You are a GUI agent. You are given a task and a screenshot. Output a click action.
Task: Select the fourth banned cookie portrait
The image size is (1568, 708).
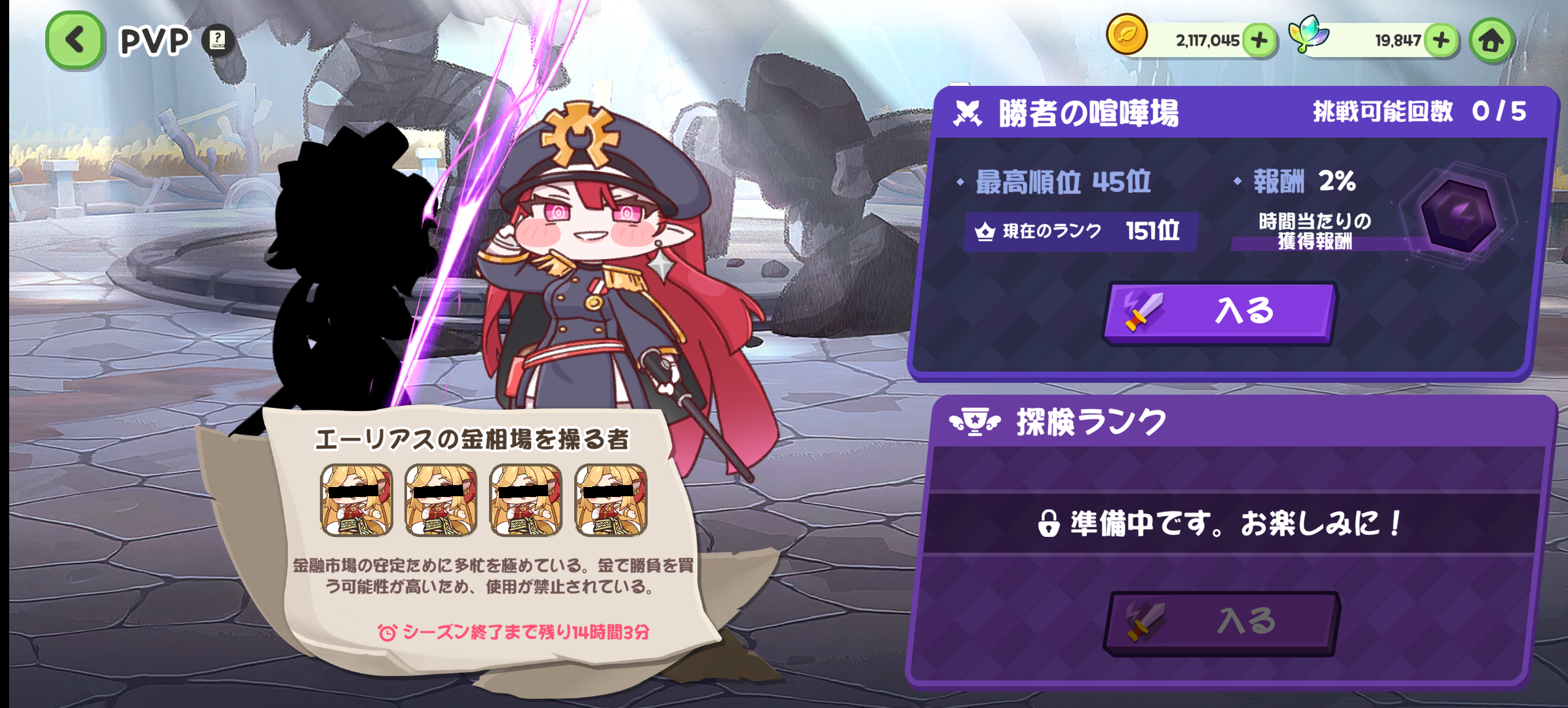pyautogui.click(x=611, y=500)
